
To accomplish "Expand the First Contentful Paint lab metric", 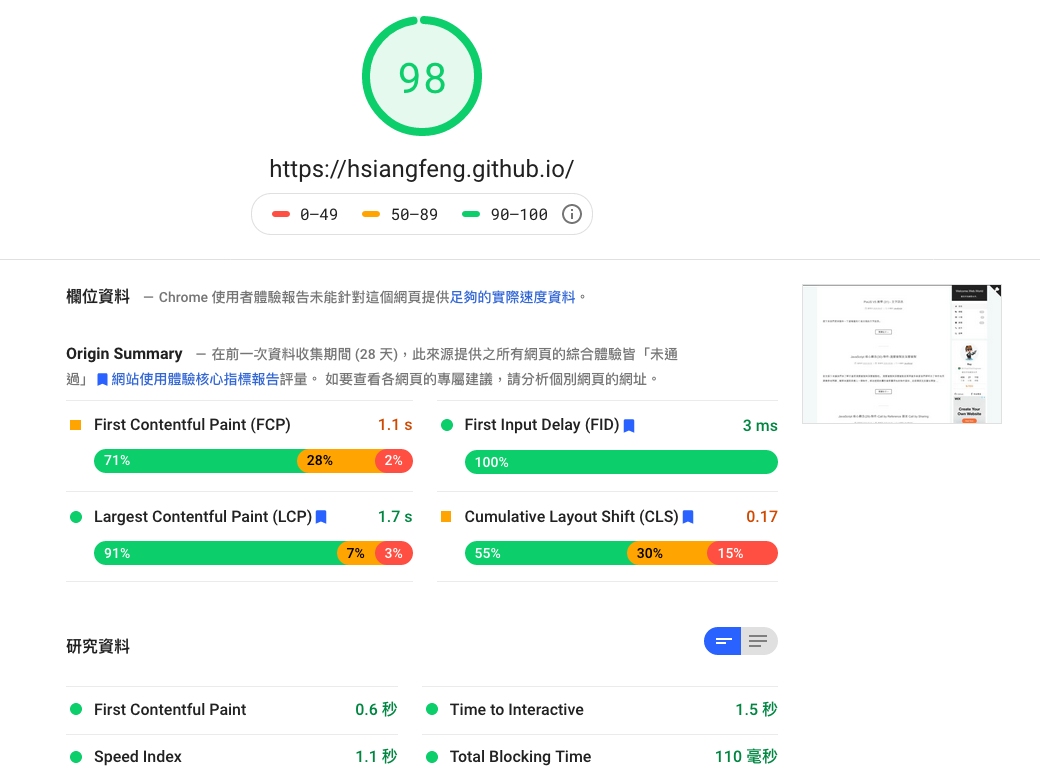I will click(x=170, y=710).
